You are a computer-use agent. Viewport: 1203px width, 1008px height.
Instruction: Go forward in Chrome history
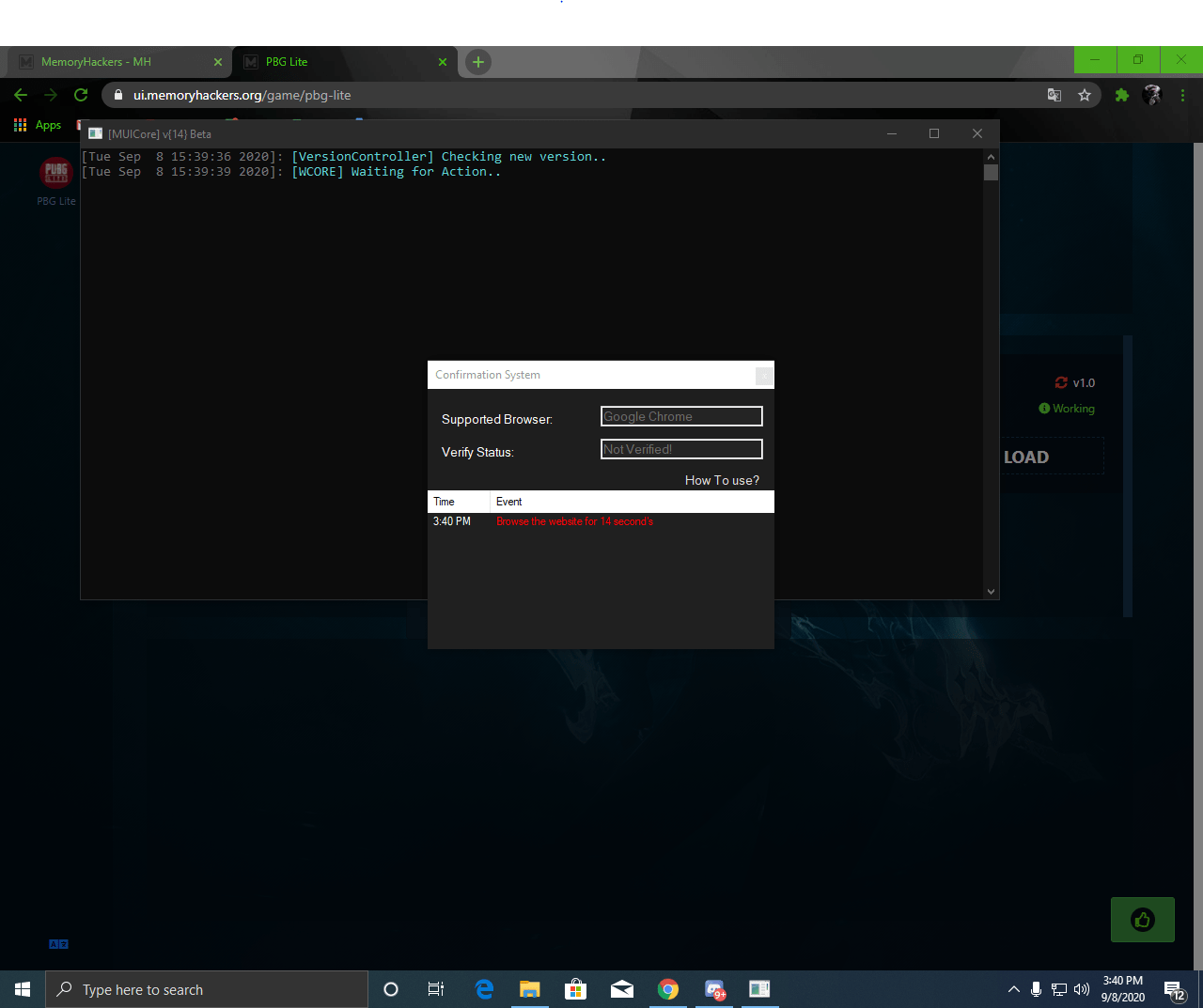[x=51, y=95]
